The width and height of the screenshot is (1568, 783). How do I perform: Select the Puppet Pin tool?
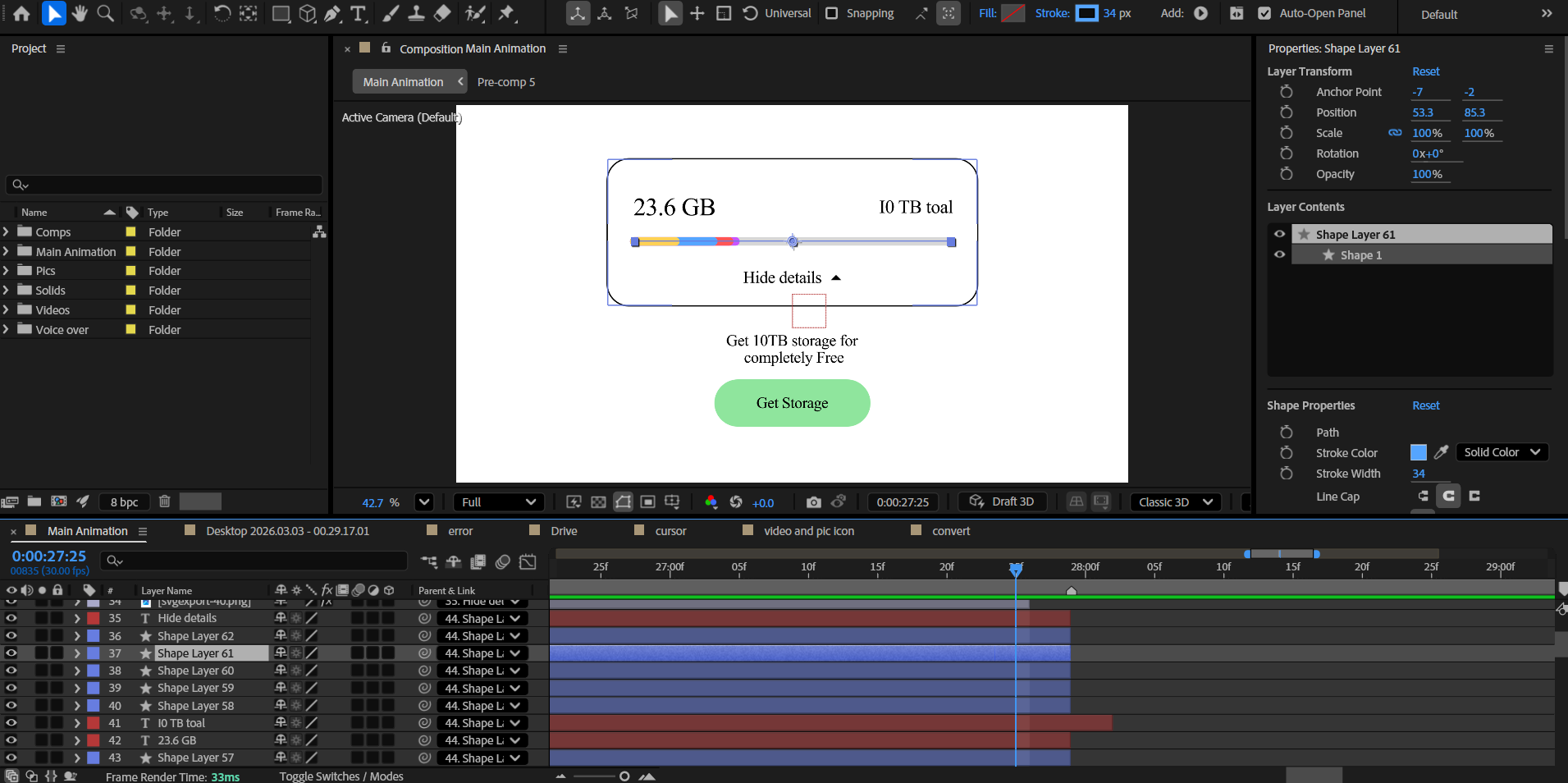point(506,13)
